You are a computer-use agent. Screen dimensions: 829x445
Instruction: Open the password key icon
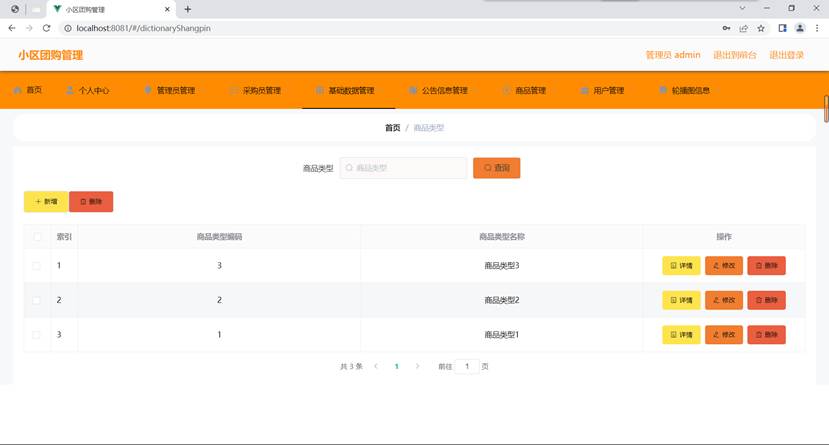(x=726, y=28)
